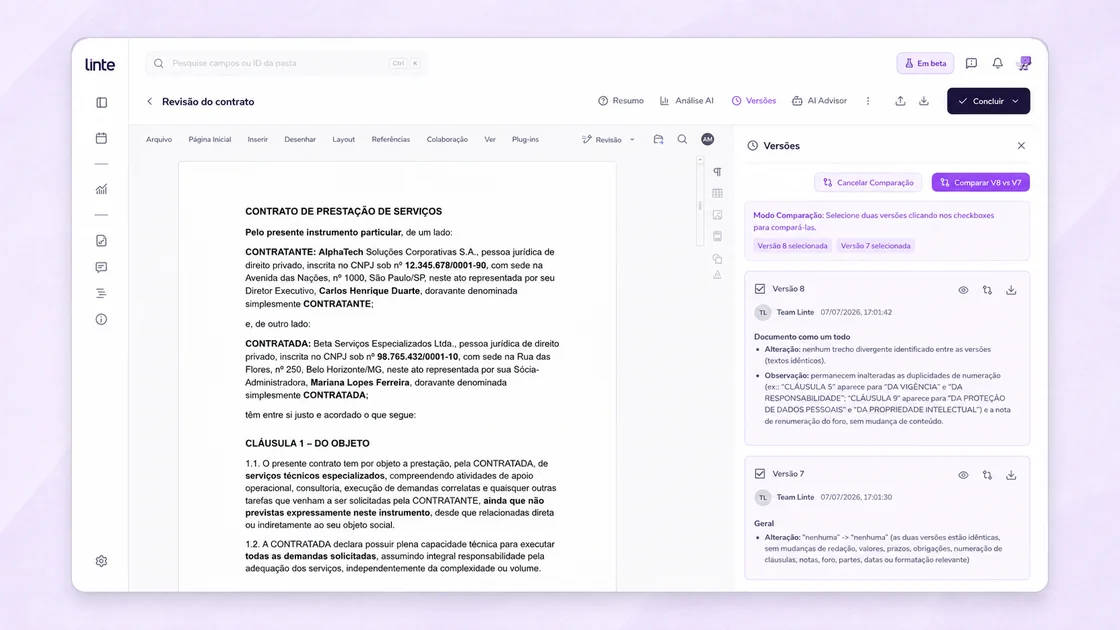
Task: Open the Inserir tab
Action: coord(257,139)
